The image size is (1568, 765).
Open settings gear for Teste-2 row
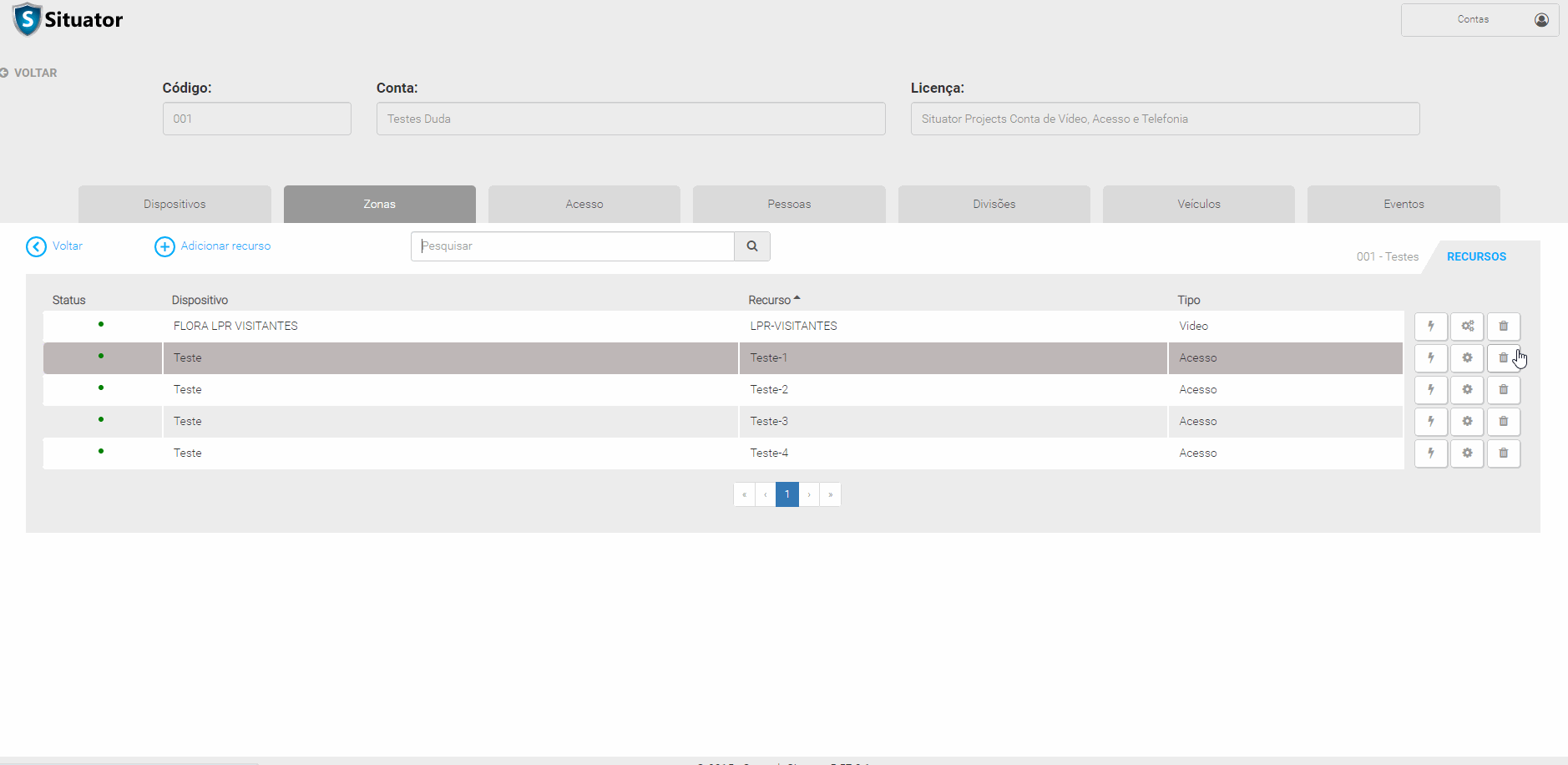tap(1467, 389)
